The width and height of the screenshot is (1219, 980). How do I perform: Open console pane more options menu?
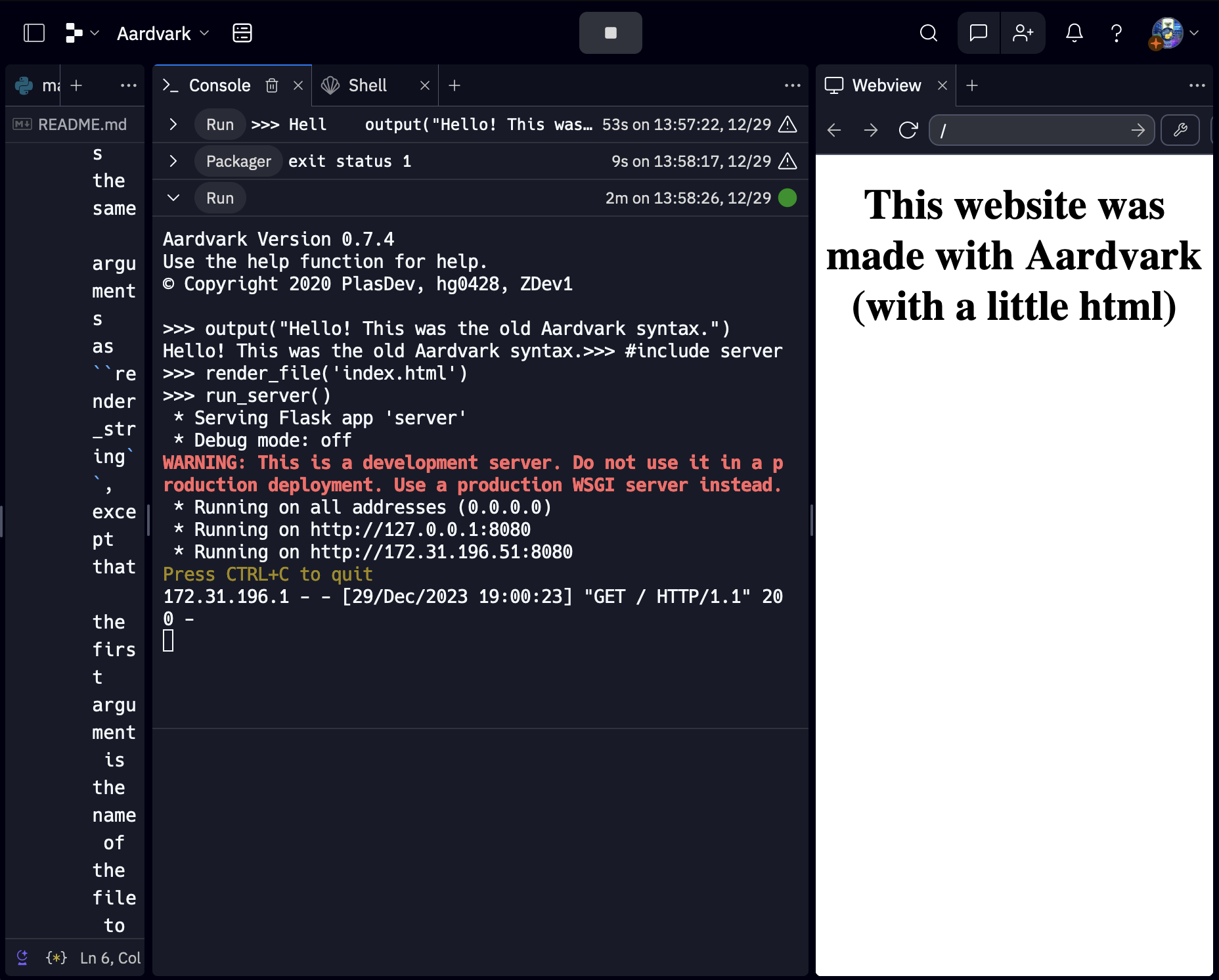coord(792,85)
